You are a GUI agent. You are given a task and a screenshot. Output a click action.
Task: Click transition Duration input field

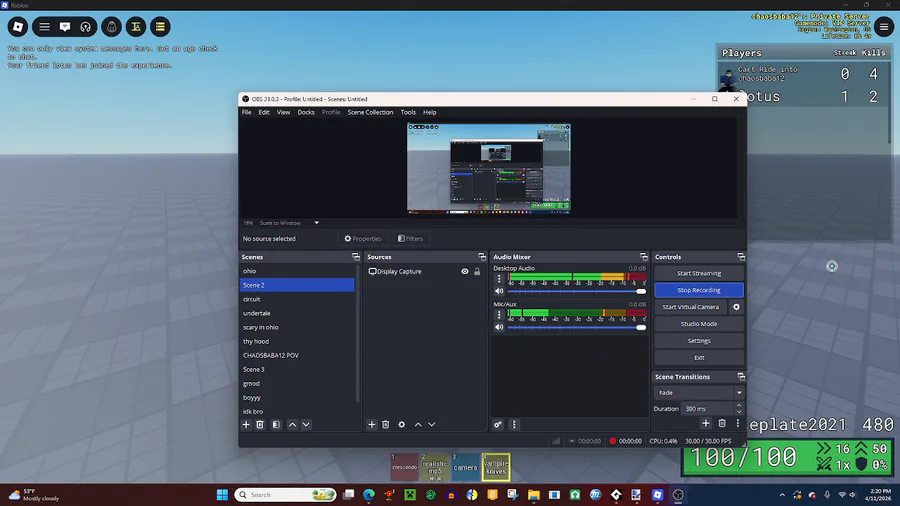(708, 408)
